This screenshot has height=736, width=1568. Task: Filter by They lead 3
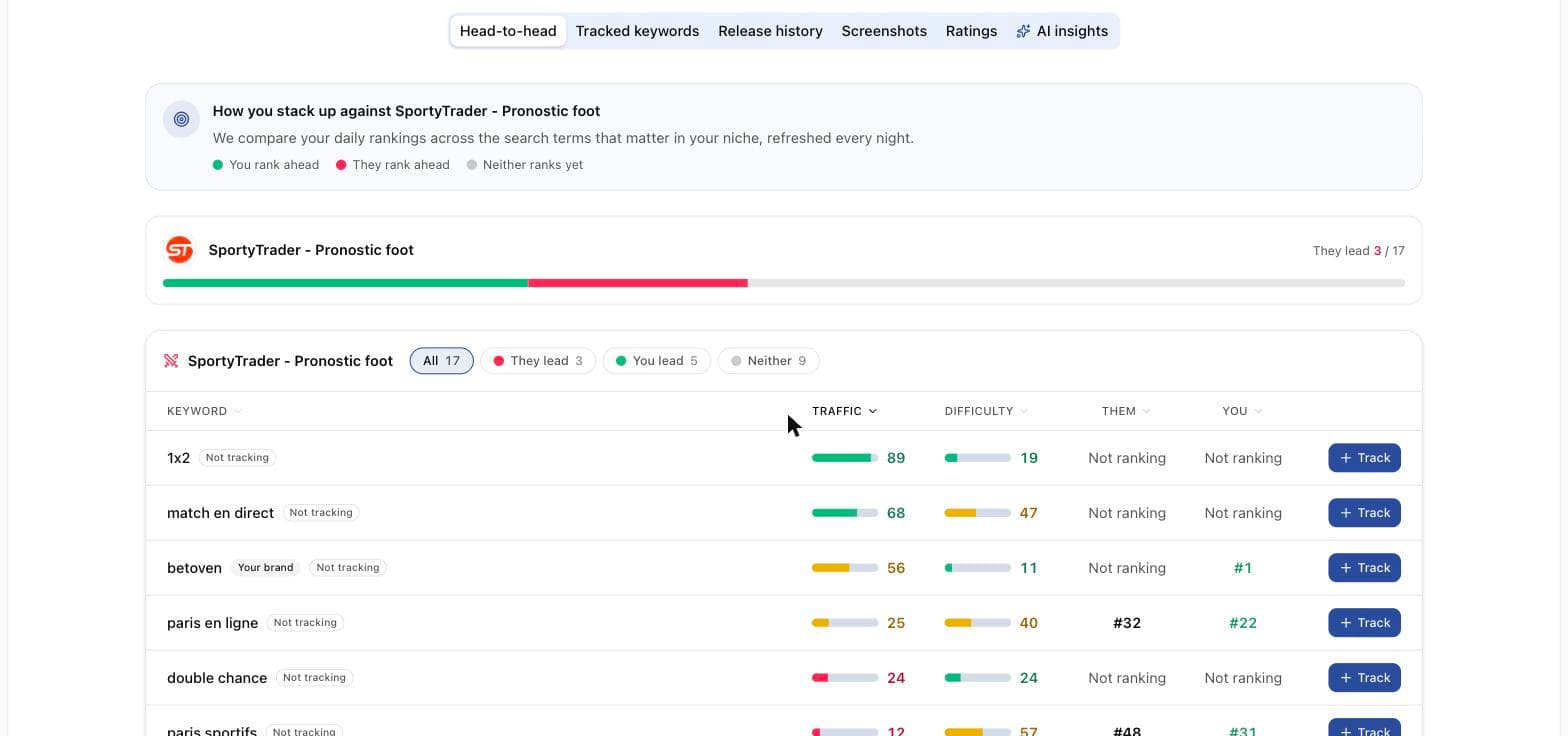(x=538, y=361)
